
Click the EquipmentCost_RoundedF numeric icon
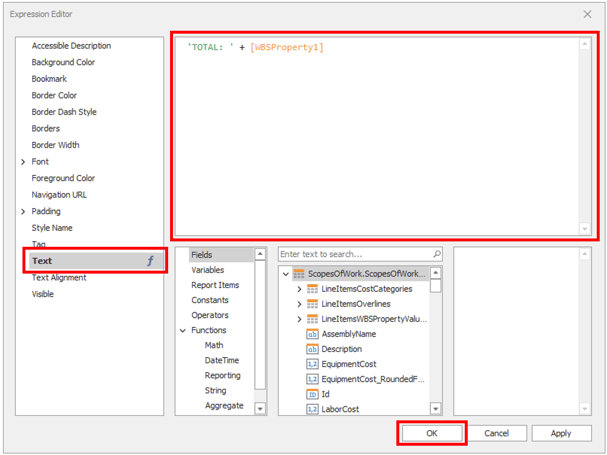click(x=312, y=379)
